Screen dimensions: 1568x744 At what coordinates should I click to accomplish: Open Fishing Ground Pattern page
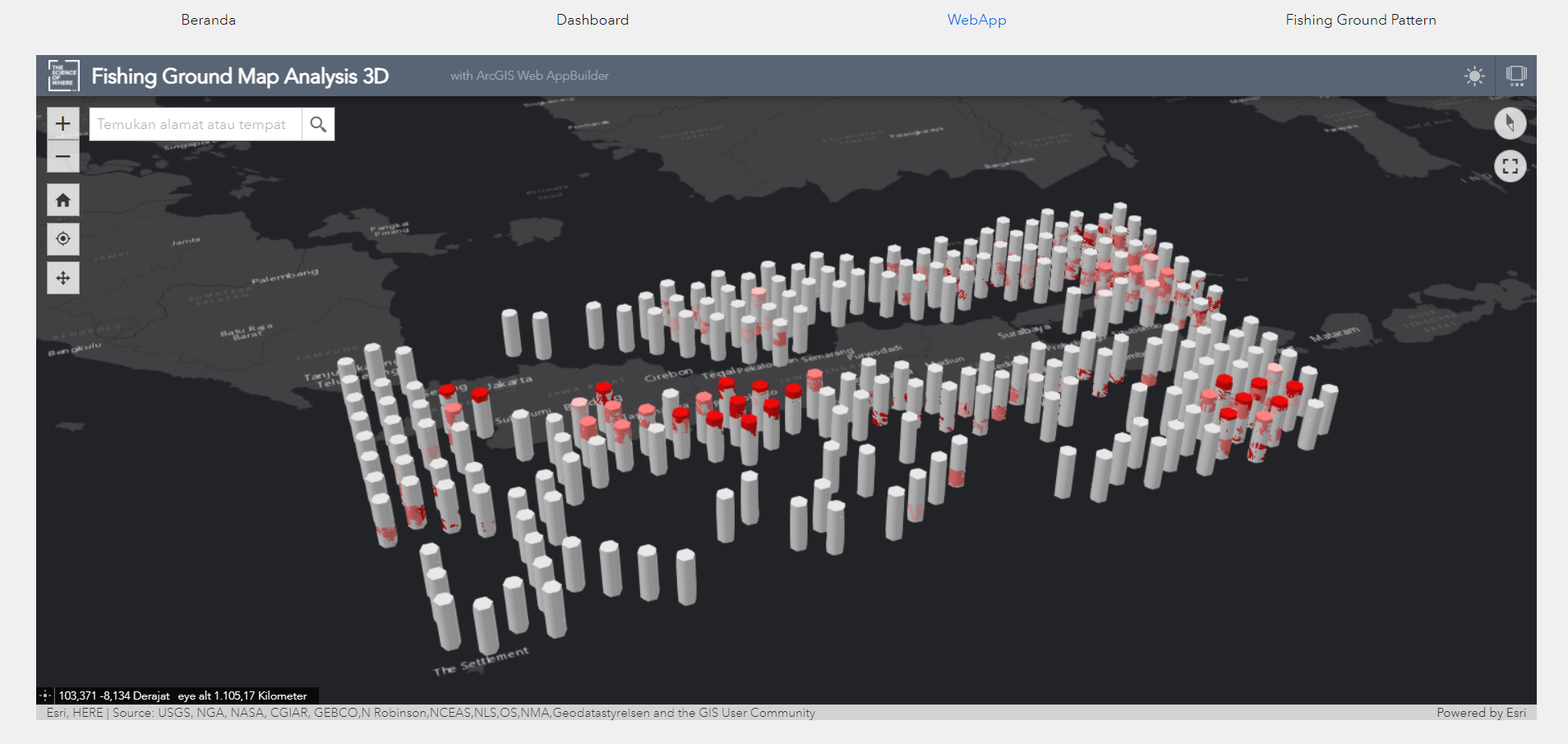pyautogui.click(x=1361, y=20)
